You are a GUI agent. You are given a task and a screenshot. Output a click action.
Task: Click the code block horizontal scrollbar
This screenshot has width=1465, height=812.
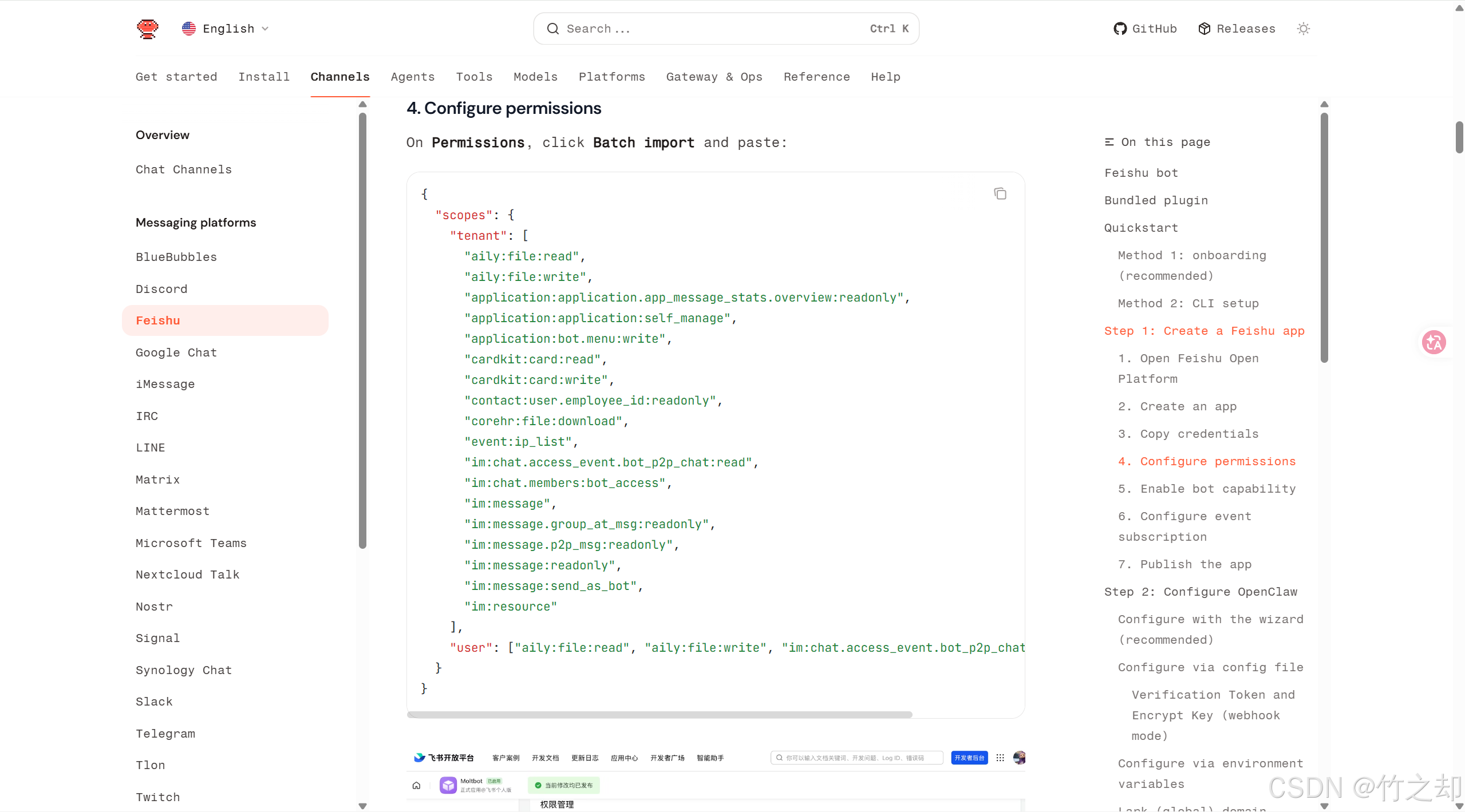click(x=658, y=715)
